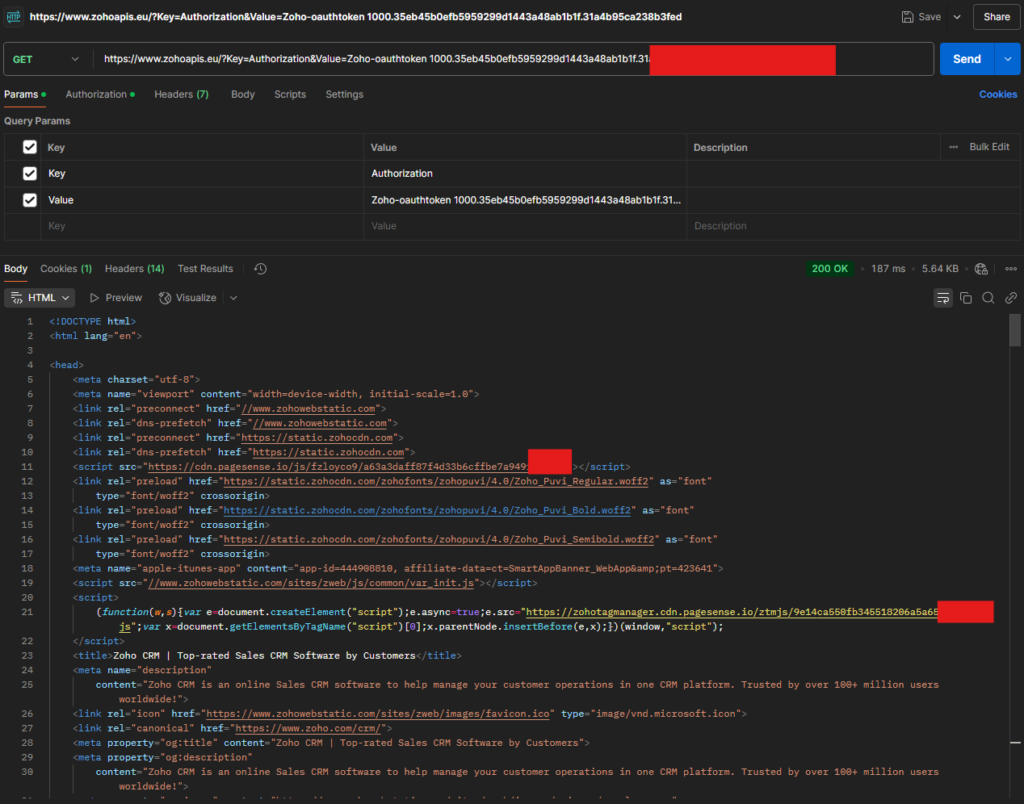Uncheck the 'Key' query param row checkbox
This screenshot has width=1024, height=804.
(29, 173)
